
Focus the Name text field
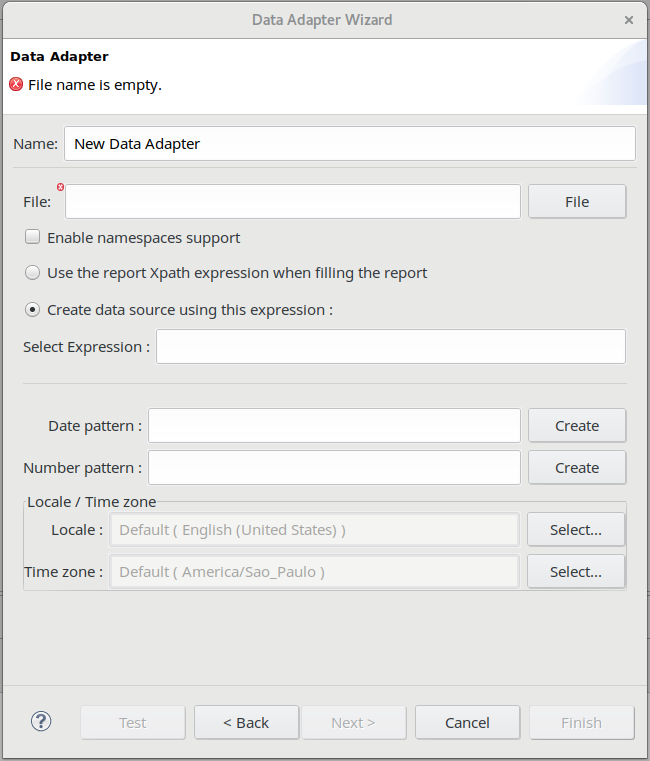(x=349, y=144)
